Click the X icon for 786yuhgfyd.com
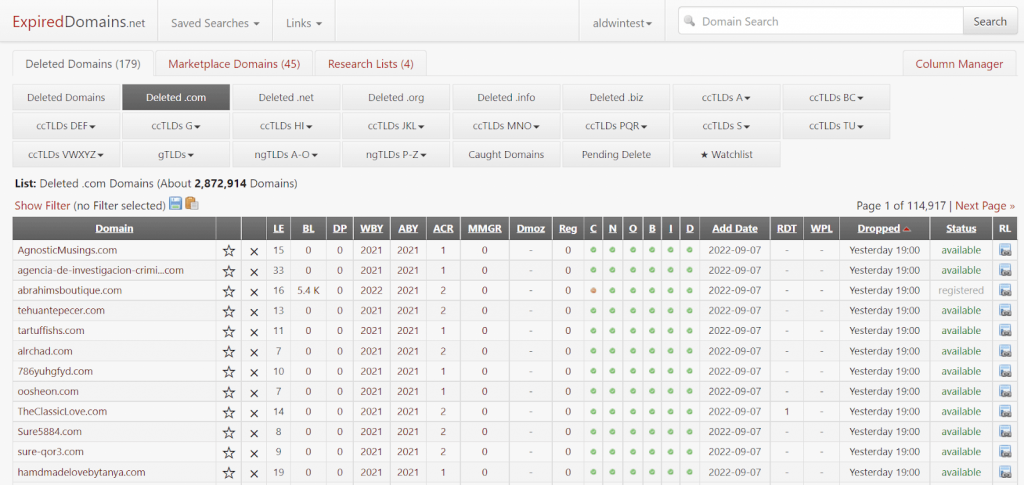 (x=254, y=372)
